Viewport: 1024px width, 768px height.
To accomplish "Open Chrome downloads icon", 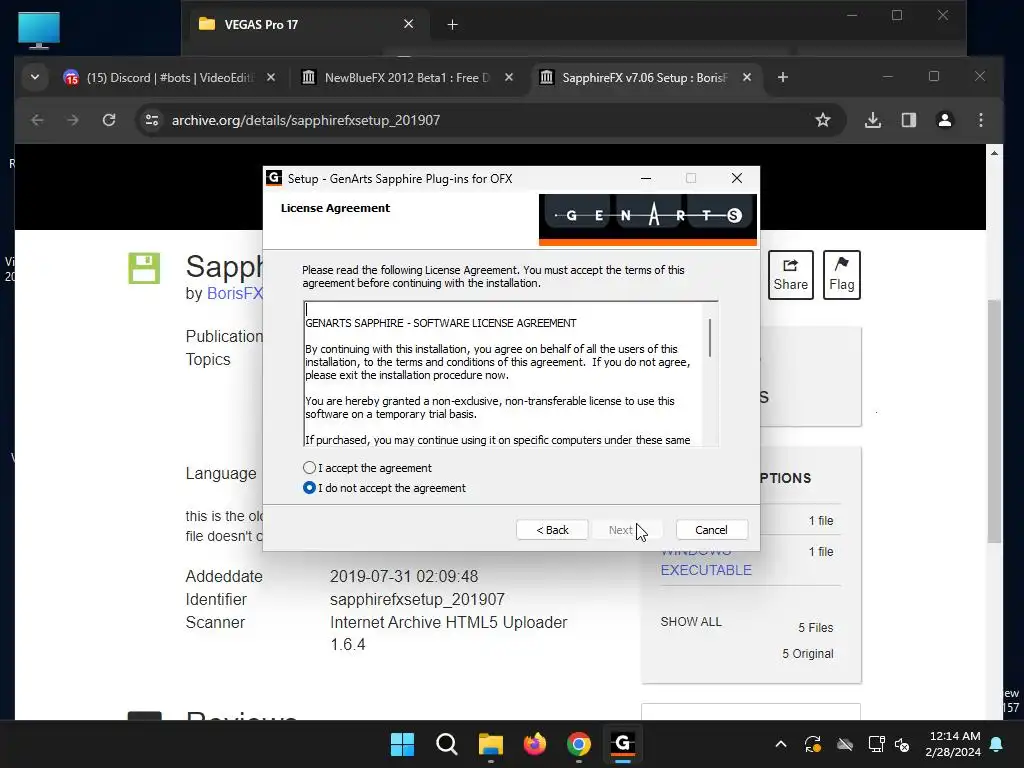I will (x=872, y=120).
